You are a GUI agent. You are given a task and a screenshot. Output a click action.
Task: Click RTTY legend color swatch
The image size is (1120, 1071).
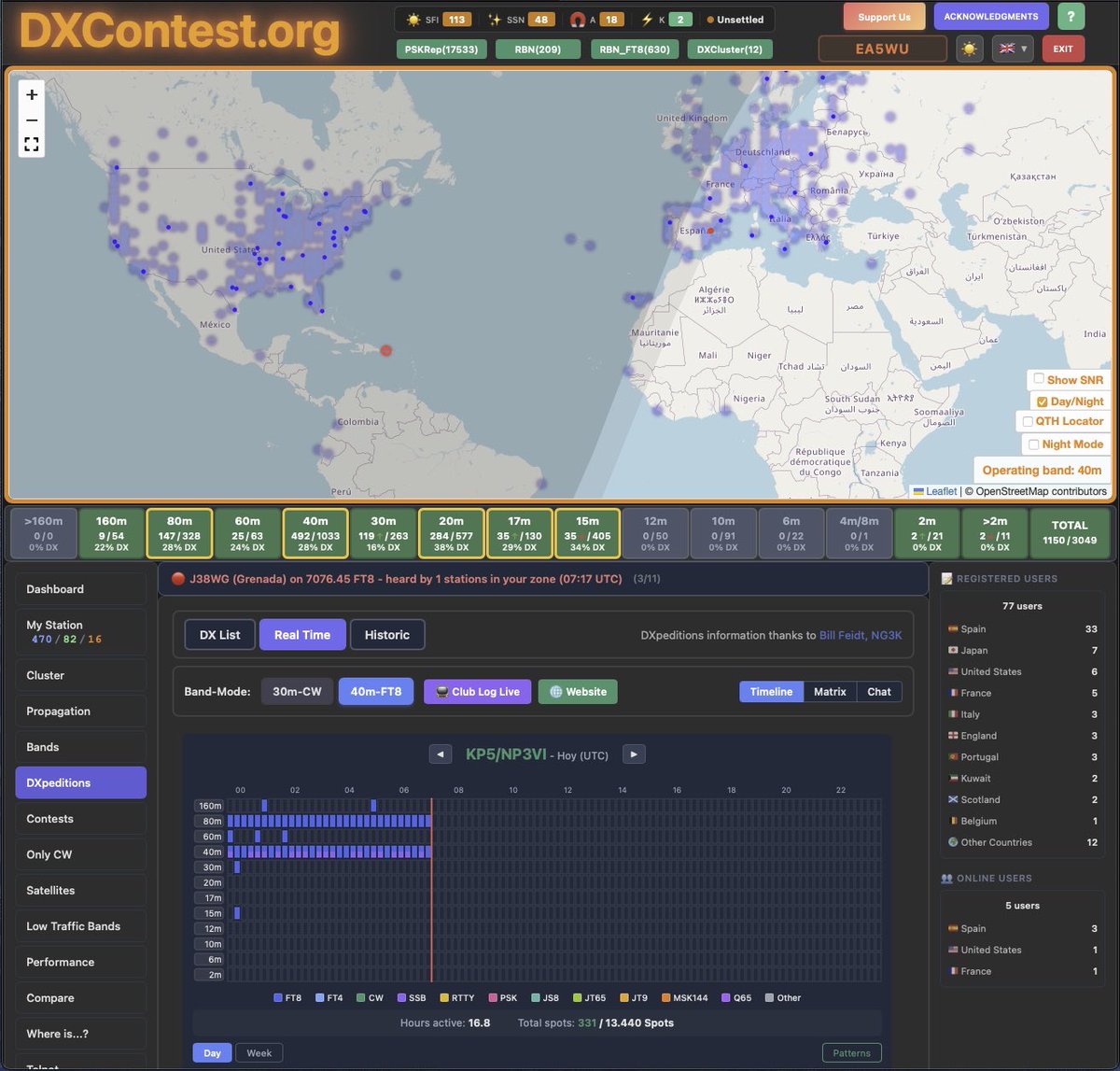tap(444, 998)
